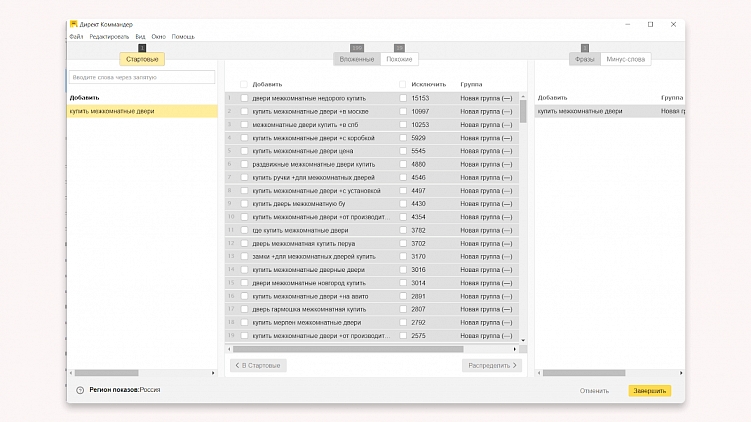Check add box for 'купить дверь межкомнатную бу'
This screenshot has width=751, height=422.
pos(244,204)
